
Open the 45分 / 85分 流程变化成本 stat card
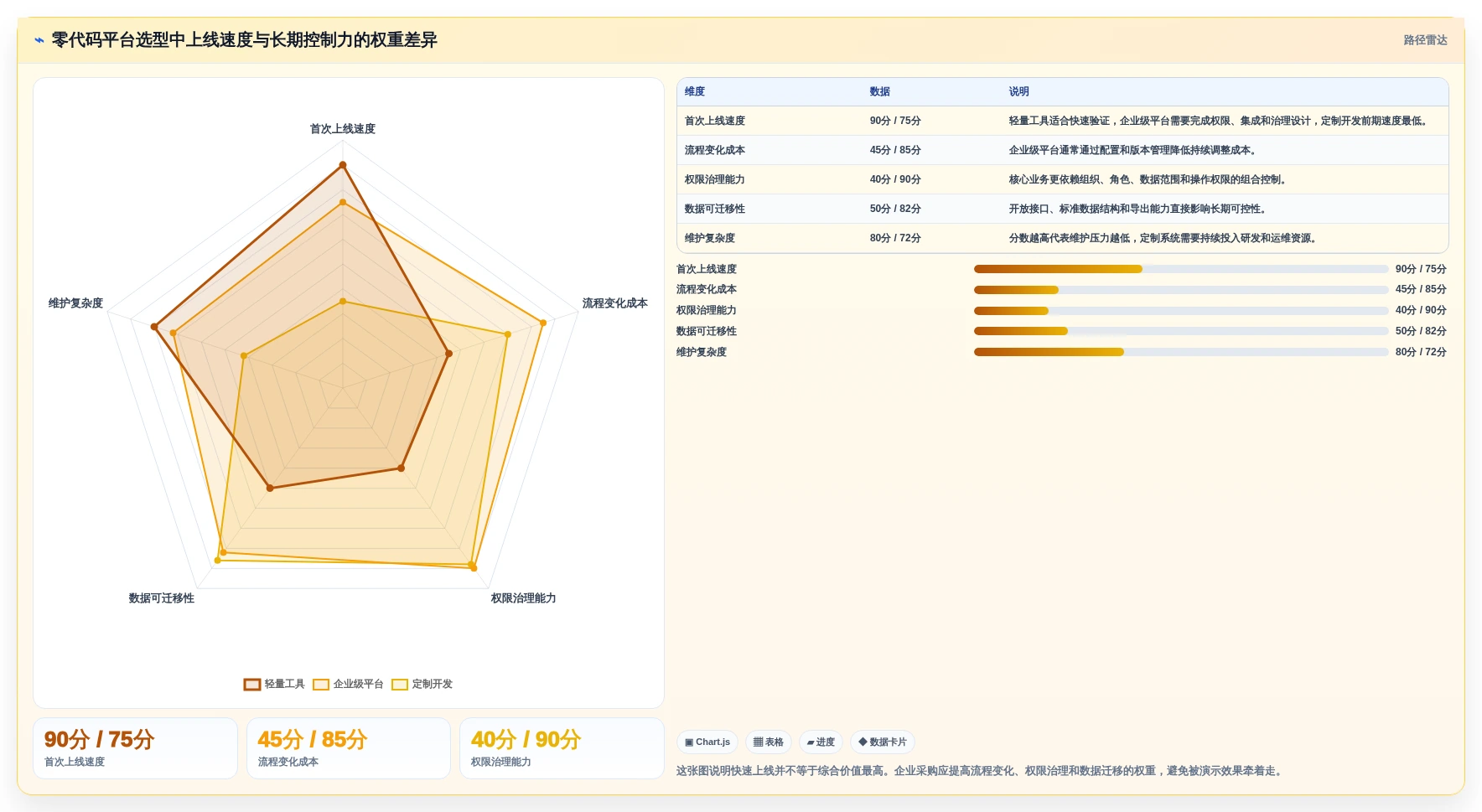349,748
